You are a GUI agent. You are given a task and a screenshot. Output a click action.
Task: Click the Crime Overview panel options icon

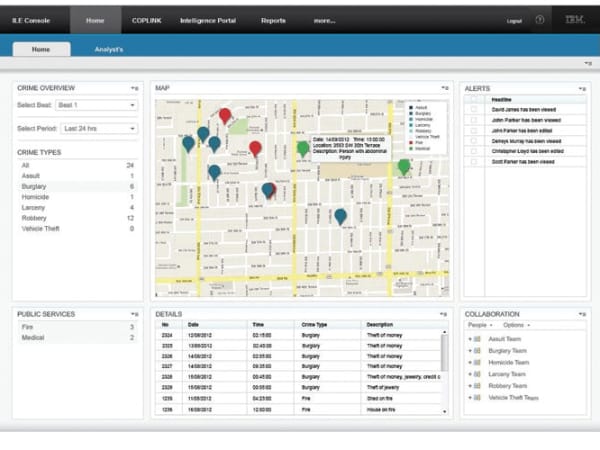(x=135, y=89)
